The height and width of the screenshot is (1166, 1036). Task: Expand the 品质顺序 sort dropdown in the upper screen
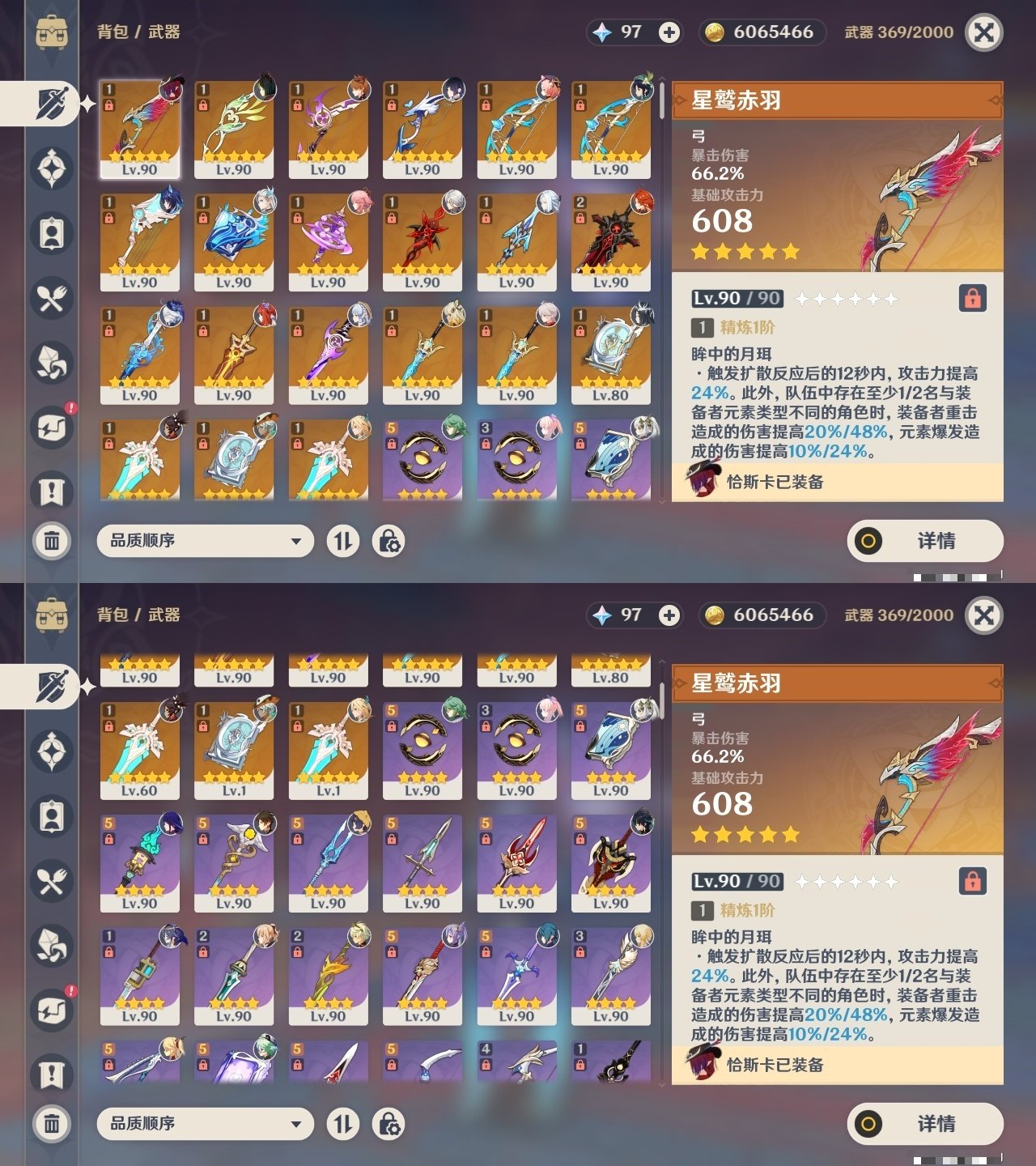point(206,541)
